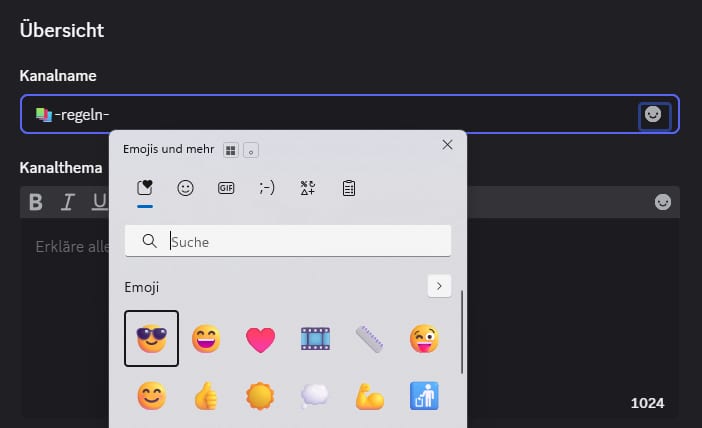Insert the winking tongue face emoji
702x428 pixels.
pyautogui.click(x=424, y=338)
